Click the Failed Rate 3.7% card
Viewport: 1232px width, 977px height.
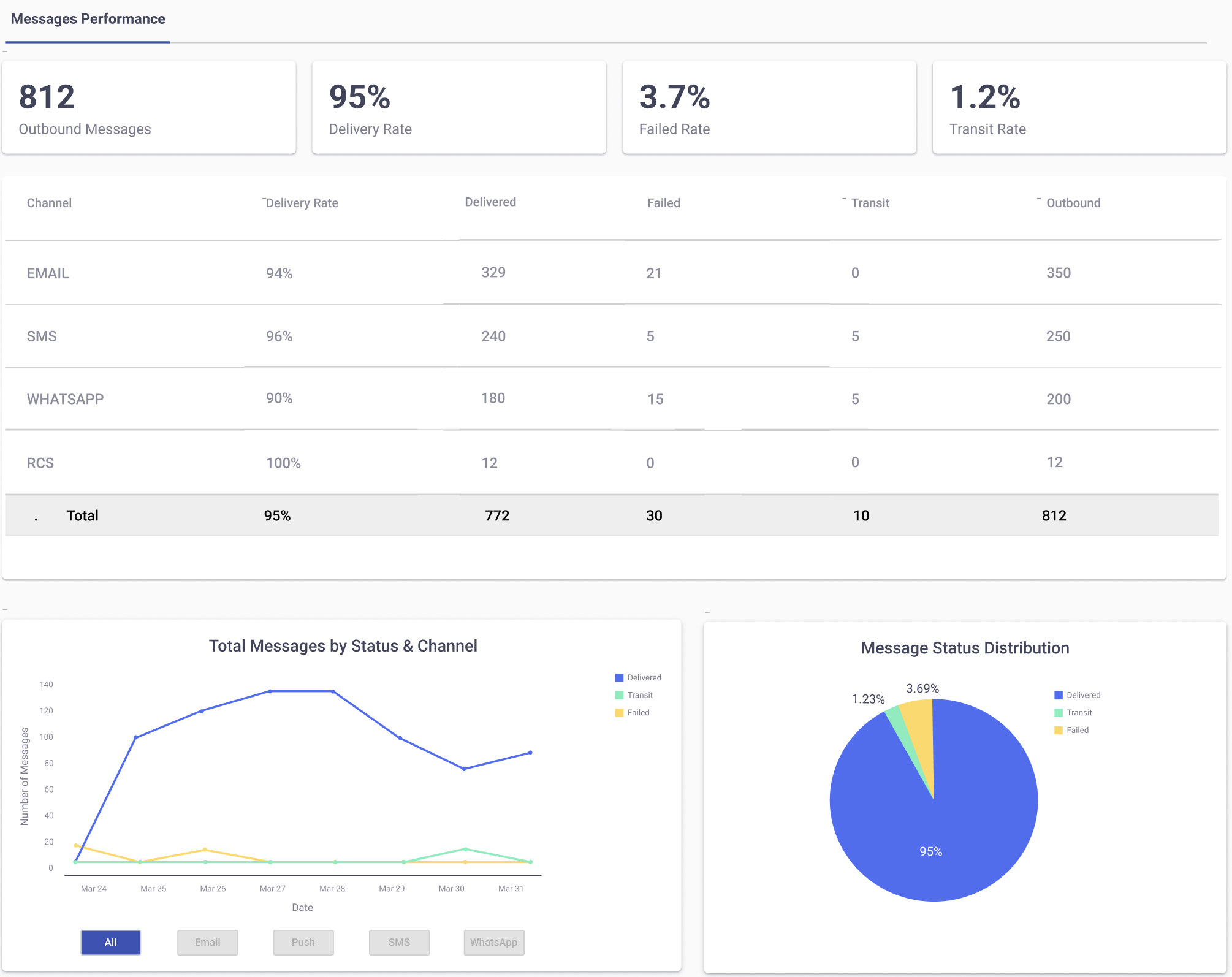769,107
